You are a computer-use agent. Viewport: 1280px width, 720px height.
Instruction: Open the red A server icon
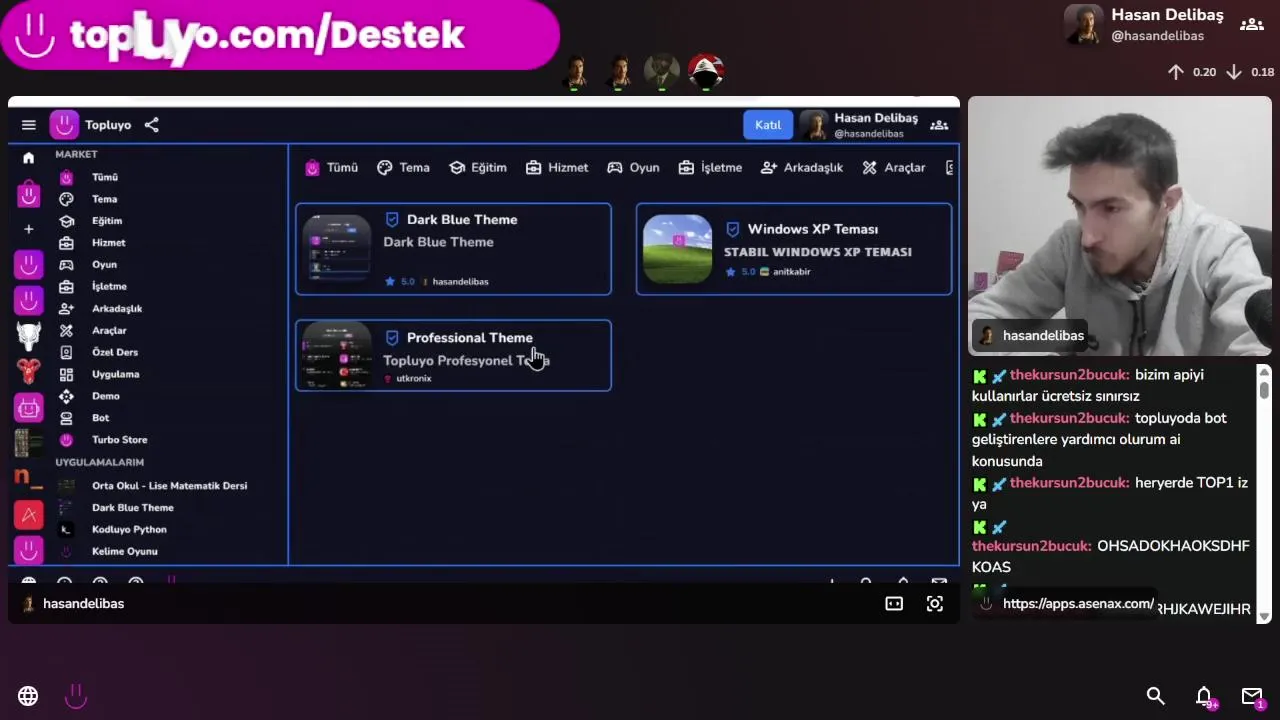coord(29,514)
